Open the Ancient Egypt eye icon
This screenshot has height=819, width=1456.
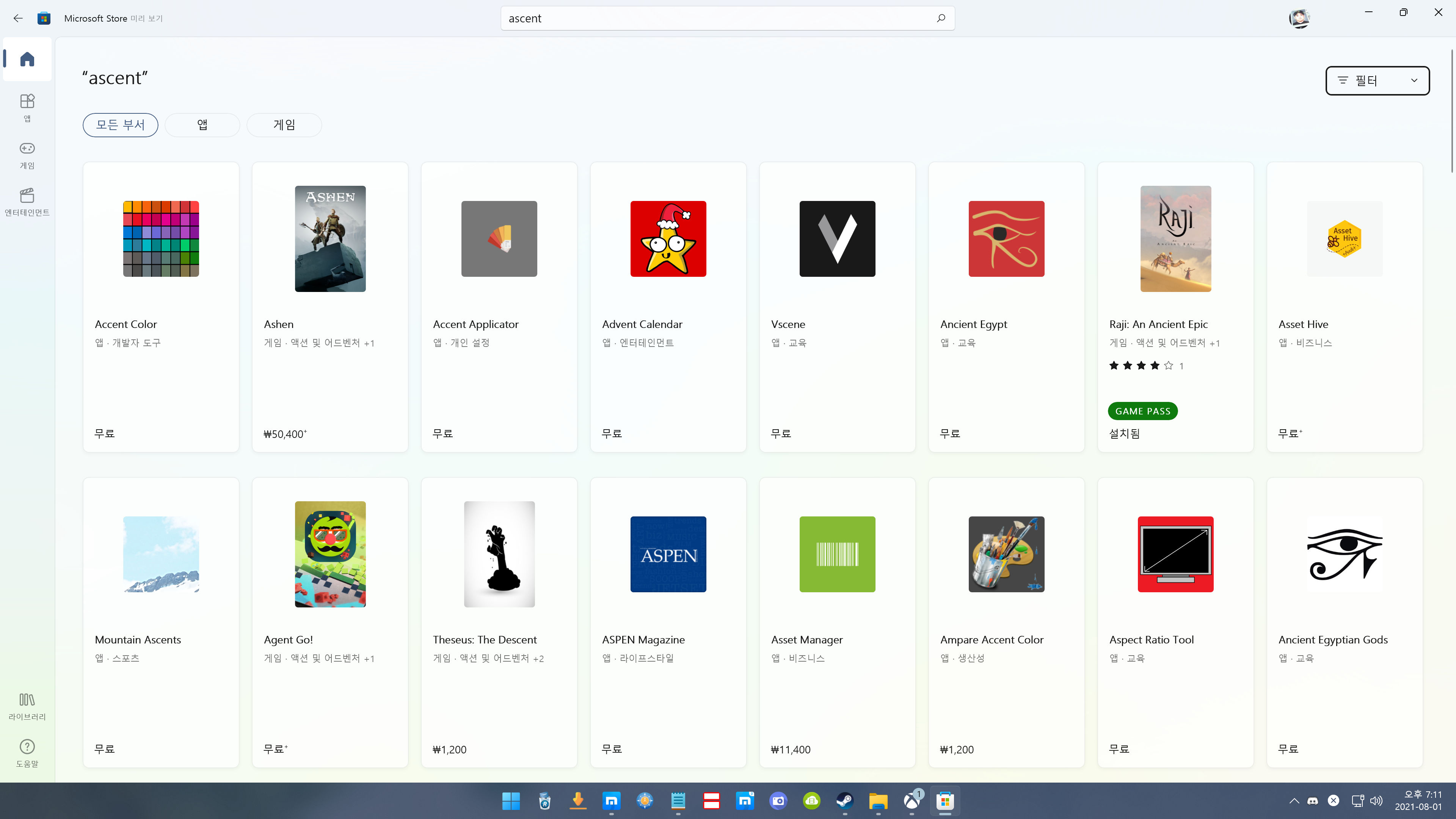1006,238
